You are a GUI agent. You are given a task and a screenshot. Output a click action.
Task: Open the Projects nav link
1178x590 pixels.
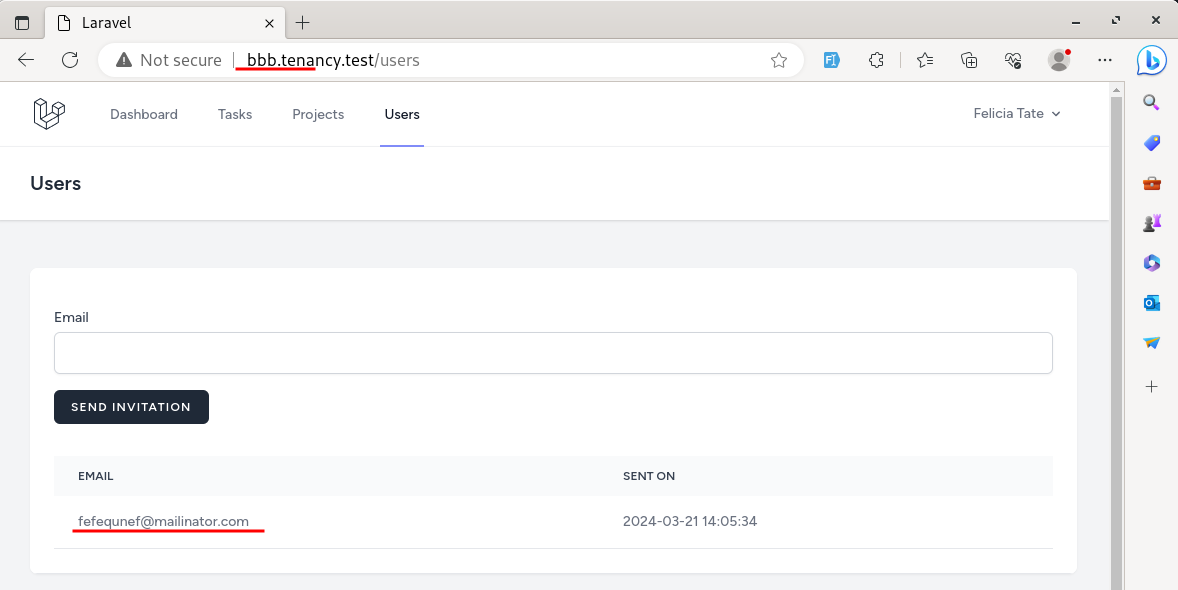318,114
